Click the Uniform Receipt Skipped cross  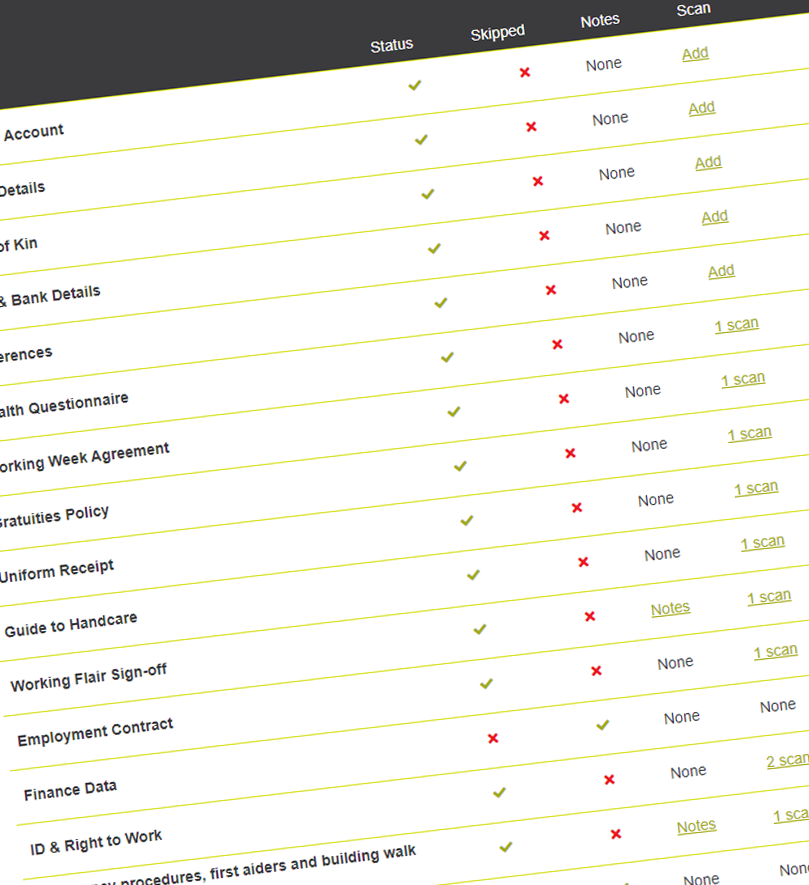(577, 508)
